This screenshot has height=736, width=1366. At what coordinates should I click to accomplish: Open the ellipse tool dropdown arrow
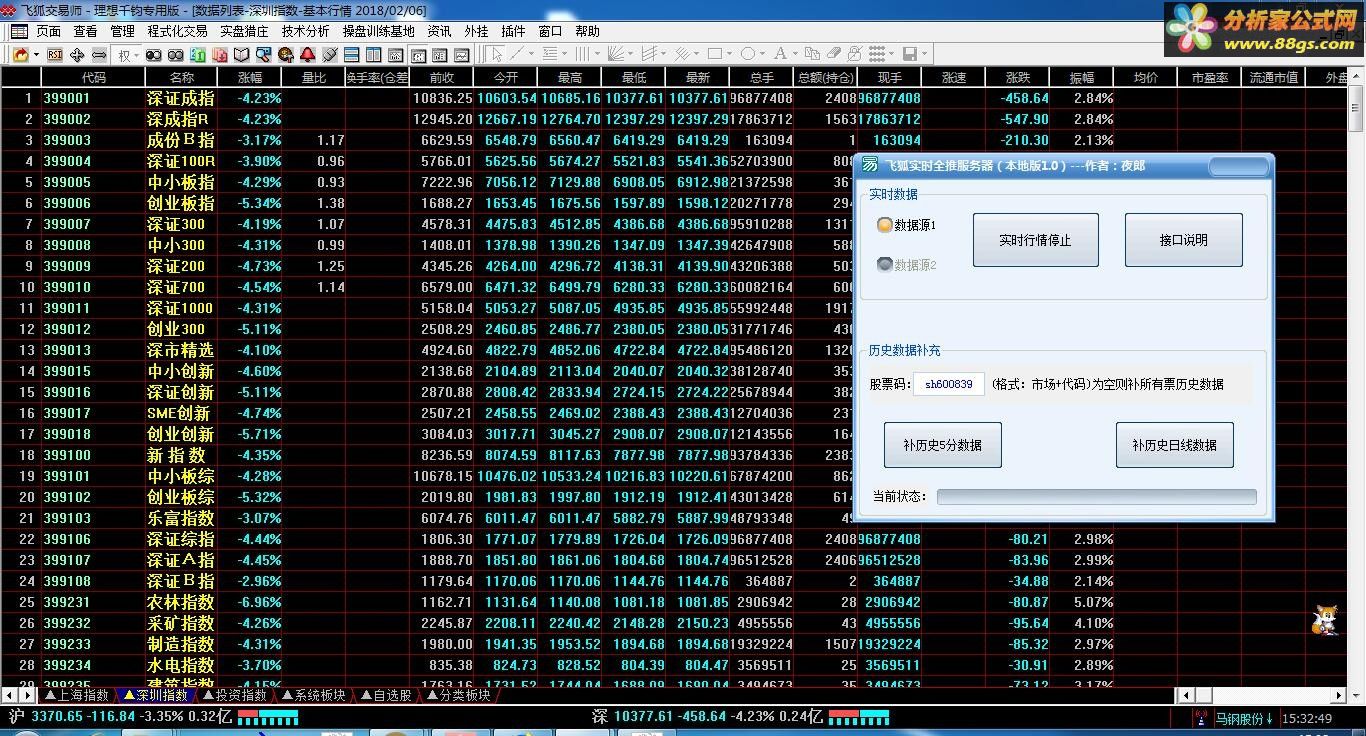click(762, 54)
